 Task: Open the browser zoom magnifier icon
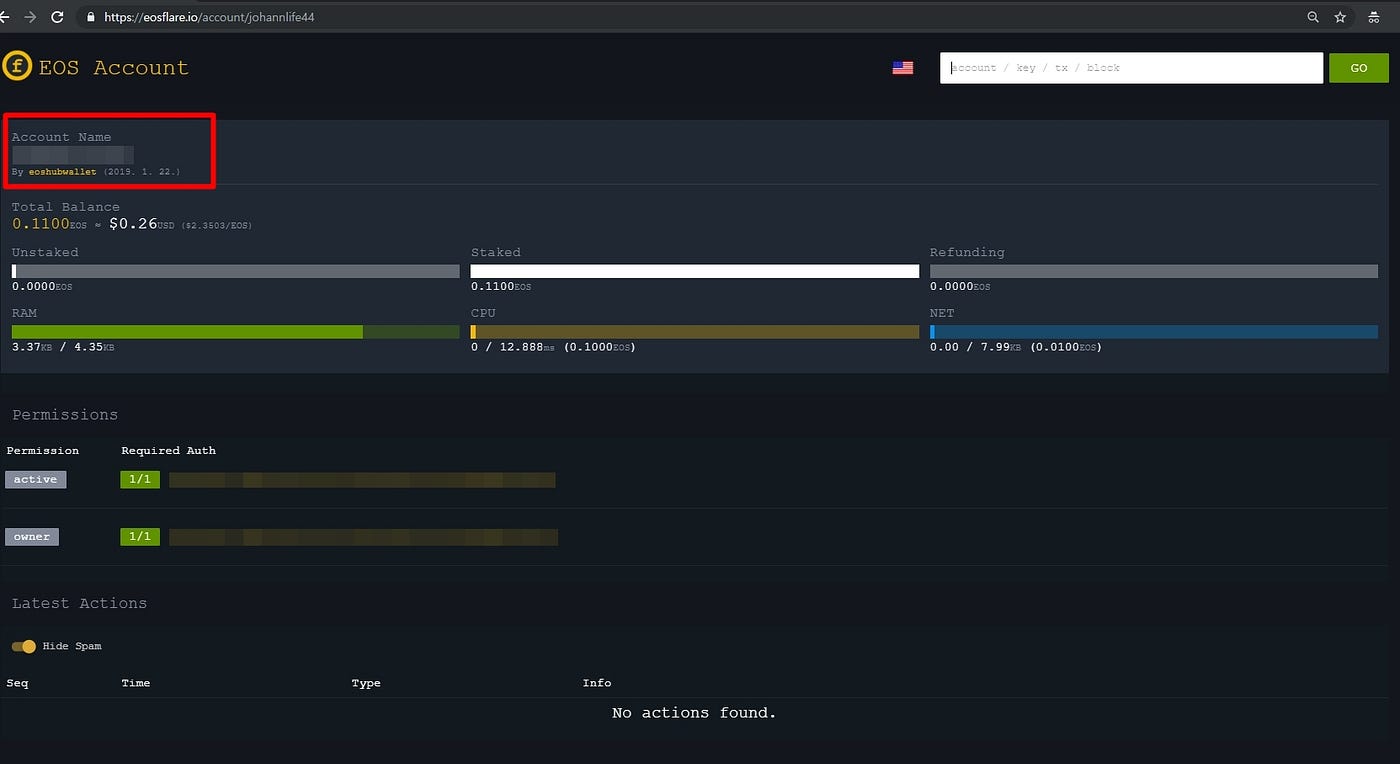pyautogui.click(x=1313, y=17)
